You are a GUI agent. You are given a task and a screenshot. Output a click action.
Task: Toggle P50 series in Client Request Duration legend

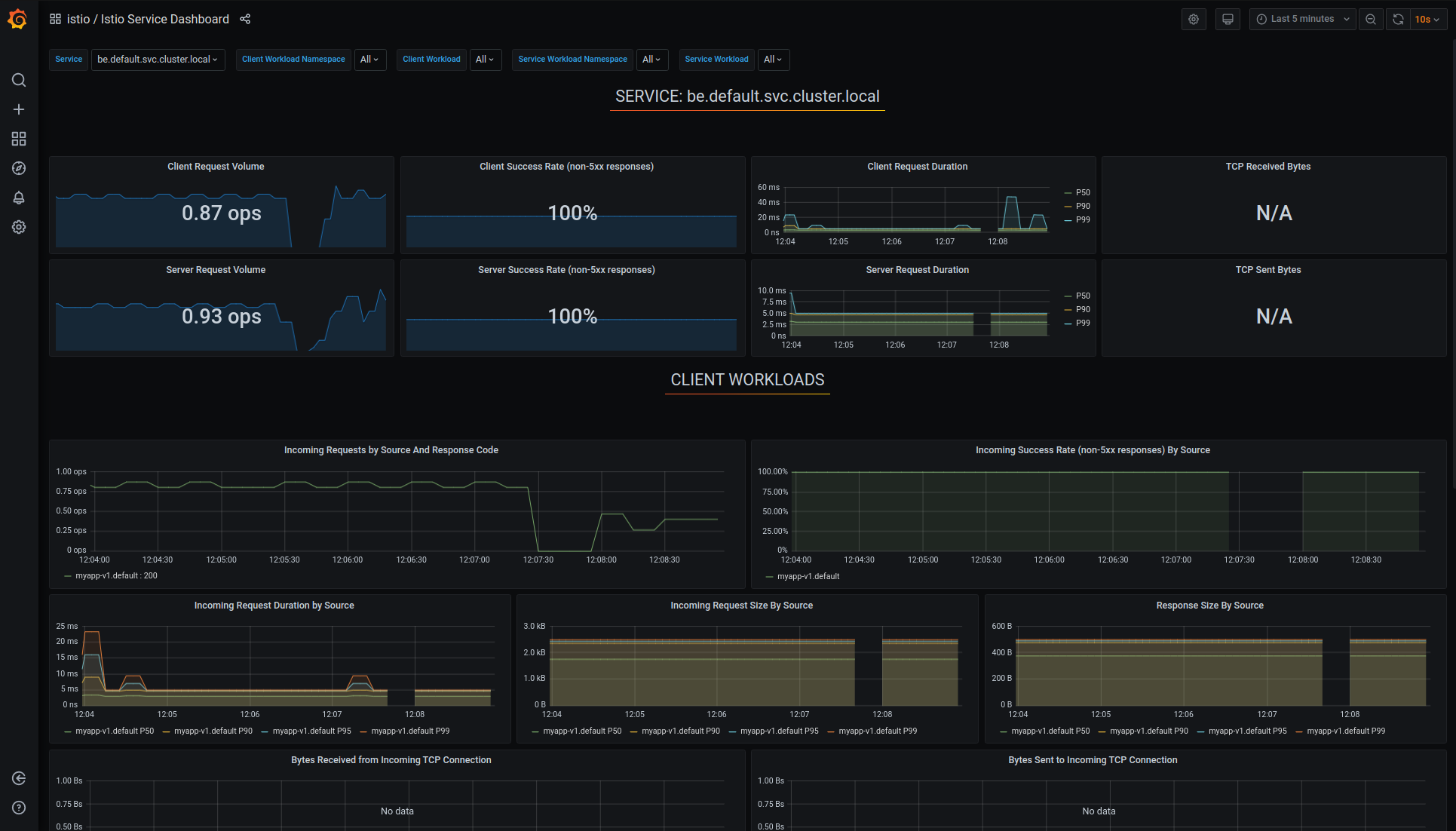tap(1082, 192)
